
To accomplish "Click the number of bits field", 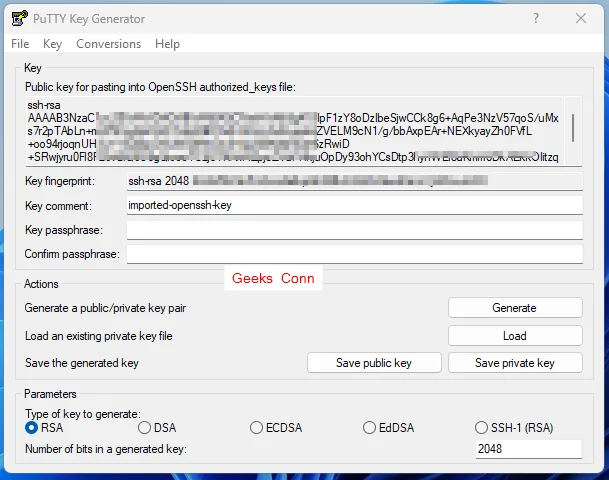I will (529, 449).
